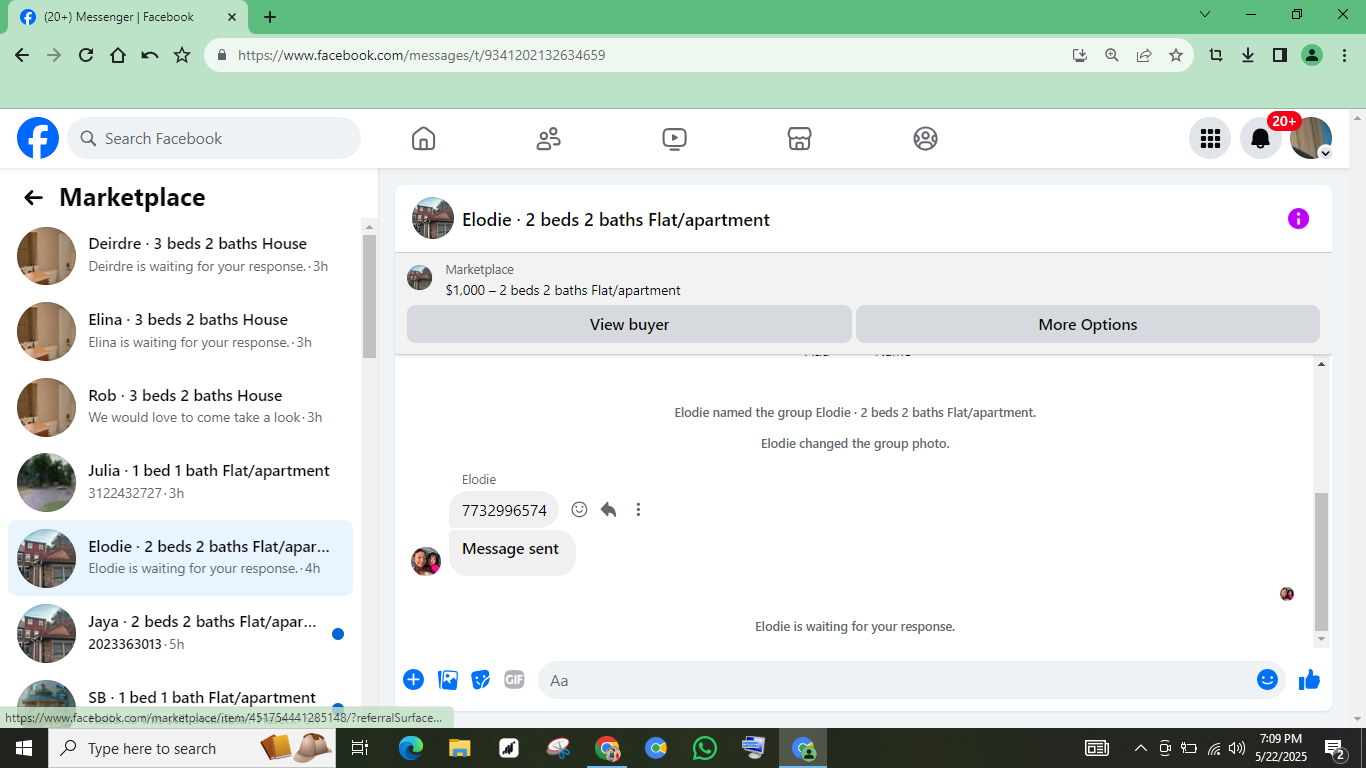The image size is (1366, 768).
Task: Focus the Aa message input box
Action: pos(913,680)
